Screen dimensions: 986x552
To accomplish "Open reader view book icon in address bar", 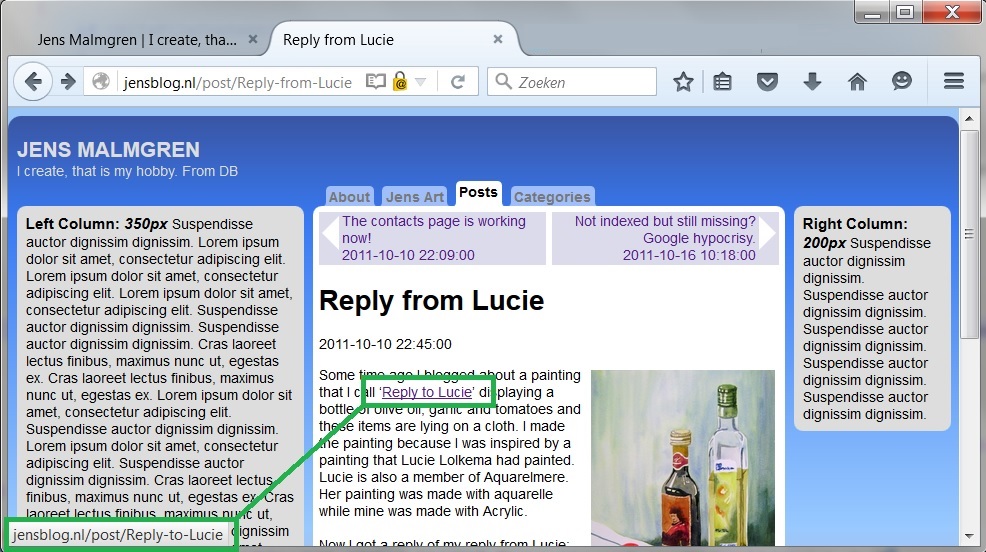I will (376, 82).
